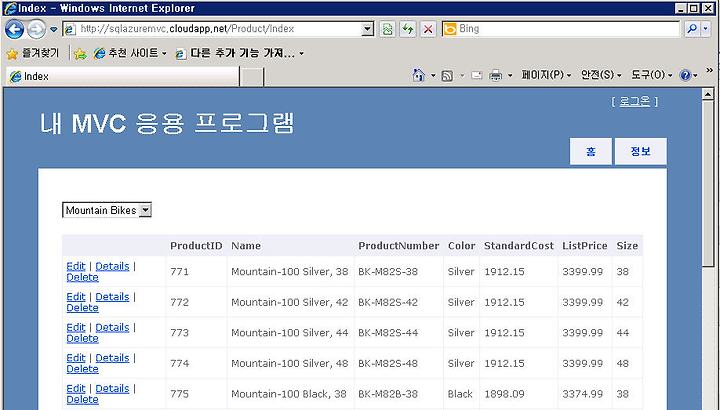Open the 홈 navigation tab

[591, 151]
